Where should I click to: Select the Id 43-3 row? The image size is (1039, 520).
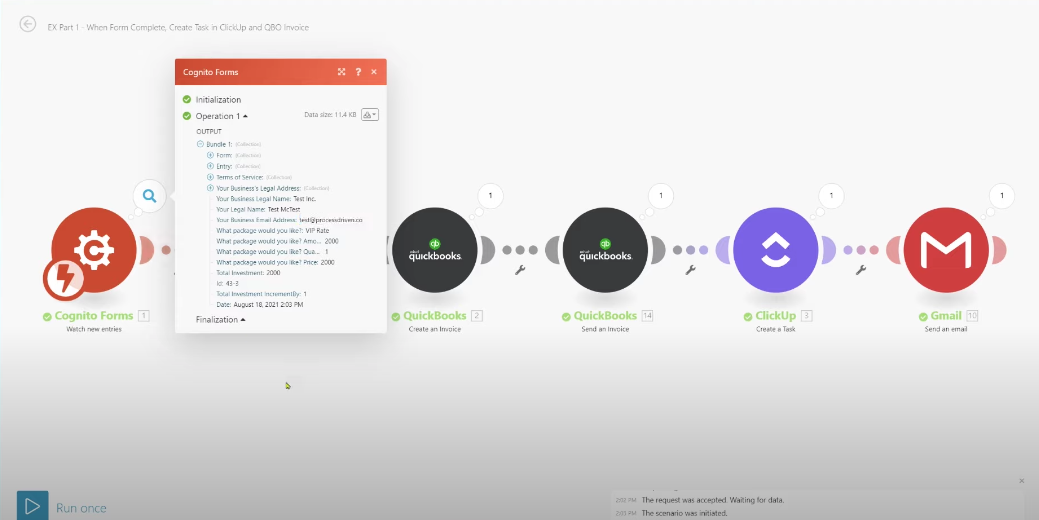[227, 284]
